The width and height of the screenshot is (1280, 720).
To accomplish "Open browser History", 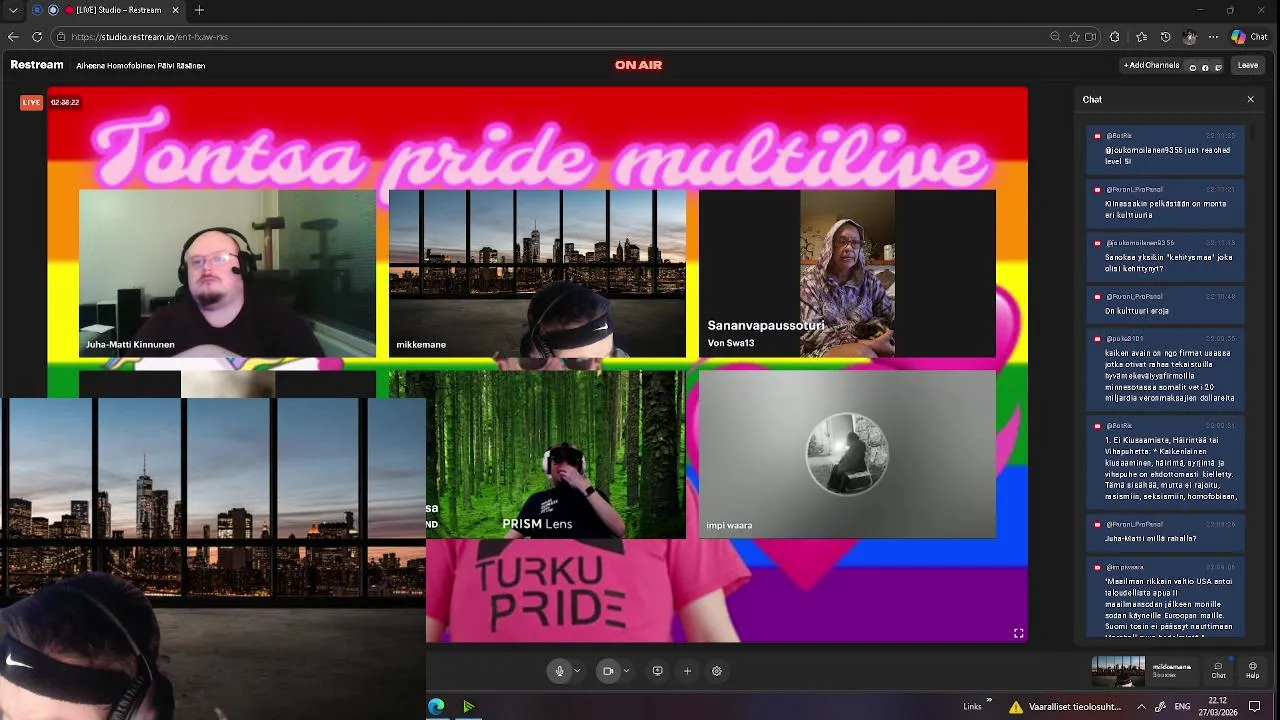I will [x=1165, y=37].
